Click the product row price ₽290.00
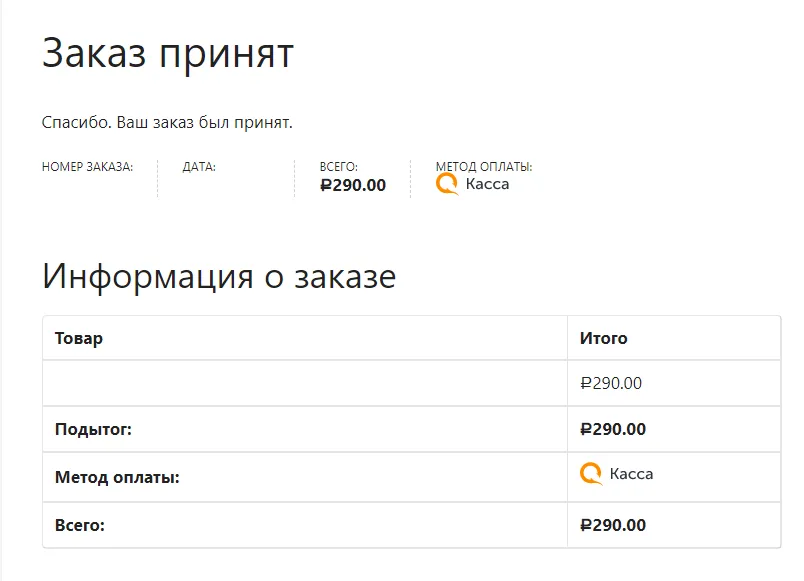 coord(611,384)
